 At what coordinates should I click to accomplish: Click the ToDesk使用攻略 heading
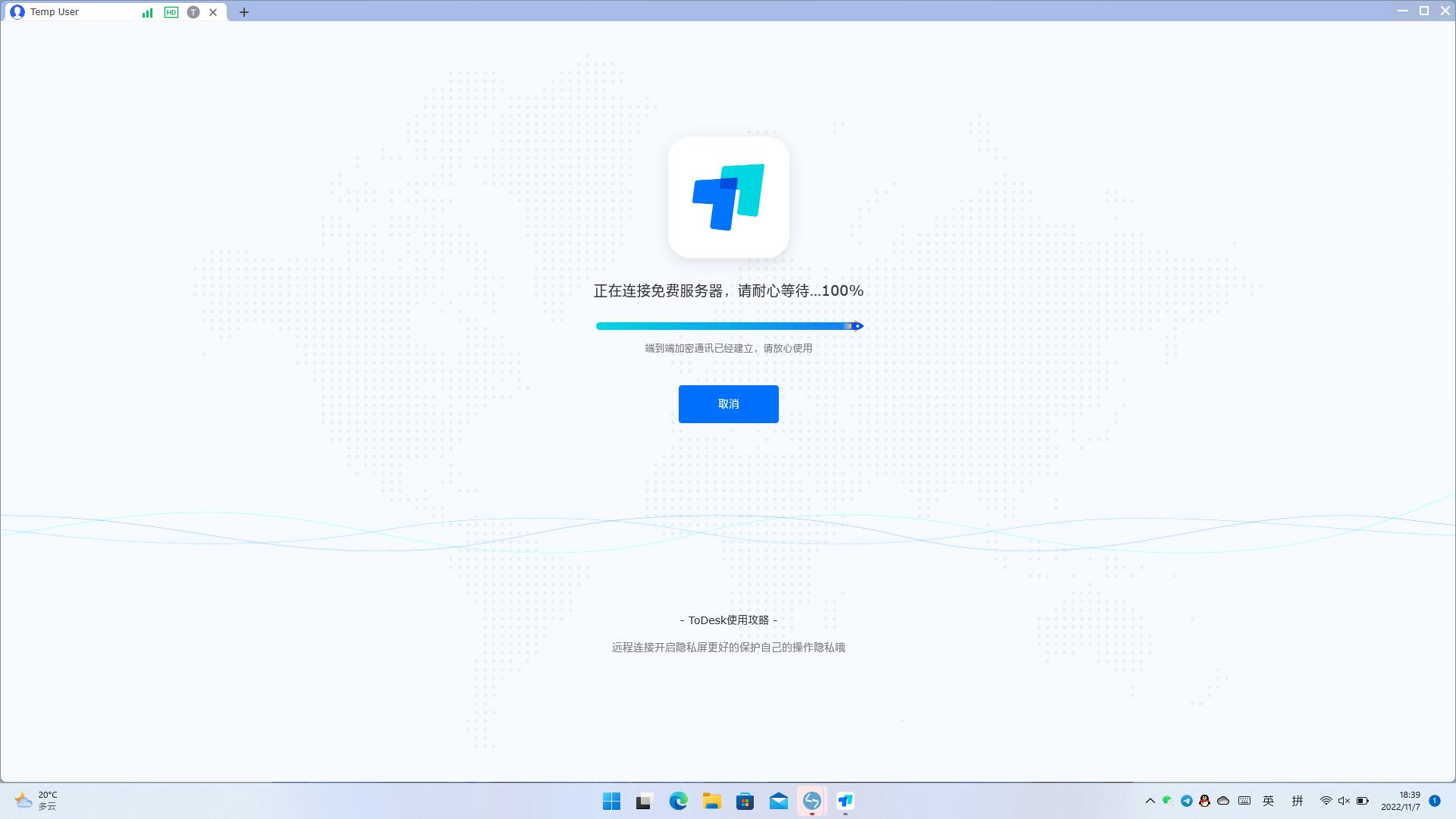[x=729, y=620]
